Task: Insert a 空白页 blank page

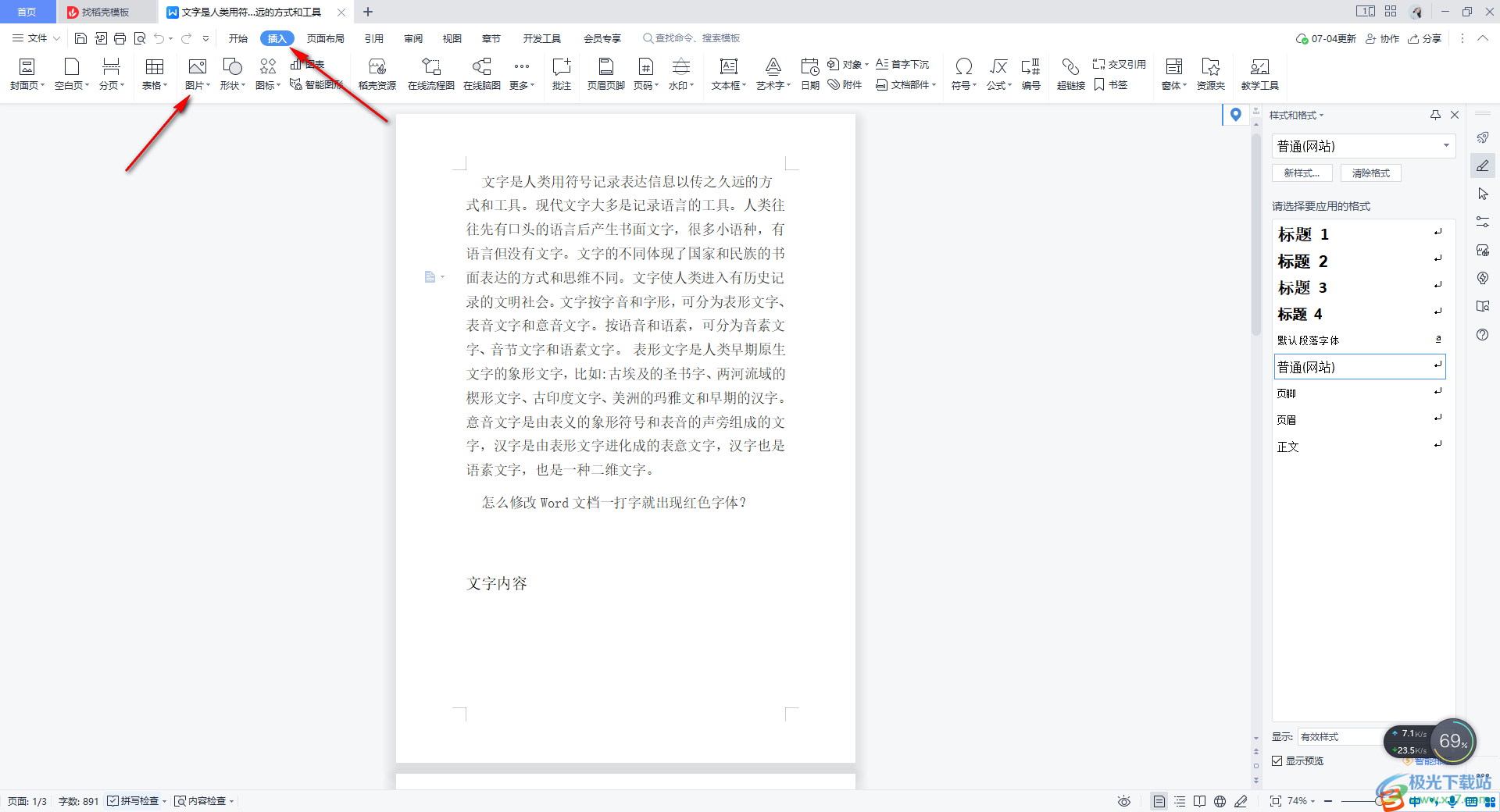Action: [71, 75]
